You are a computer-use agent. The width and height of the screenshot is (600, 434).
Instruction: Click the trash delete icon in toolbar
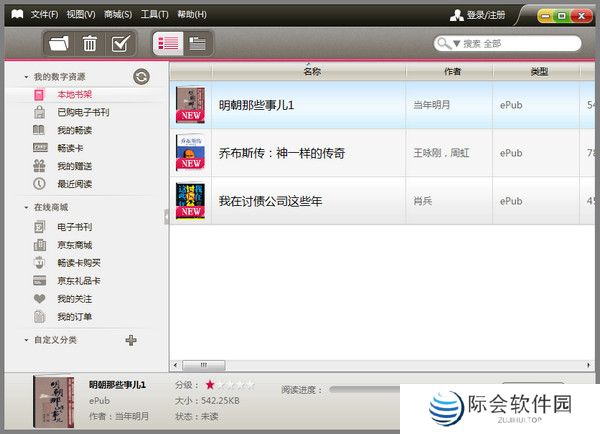coord(90,43)
